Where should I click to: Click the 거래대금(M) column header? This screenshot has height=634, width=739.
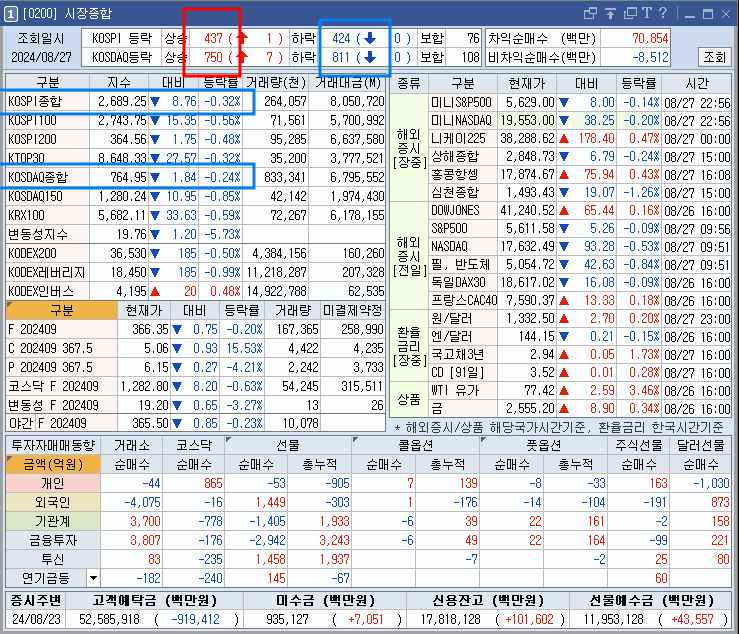click(347, 83)
